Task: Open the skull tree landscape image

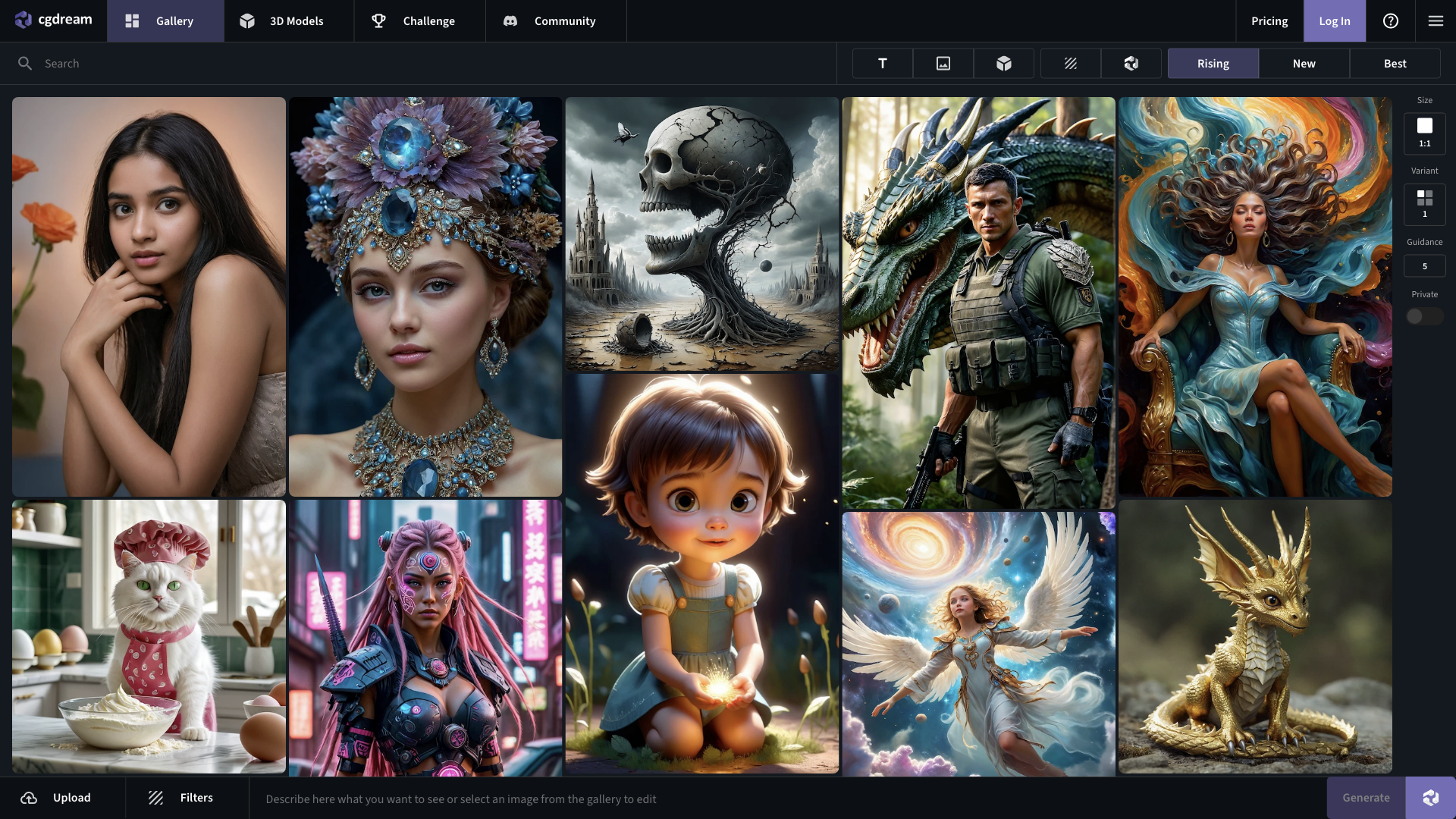Action: [x=702, y=234]
